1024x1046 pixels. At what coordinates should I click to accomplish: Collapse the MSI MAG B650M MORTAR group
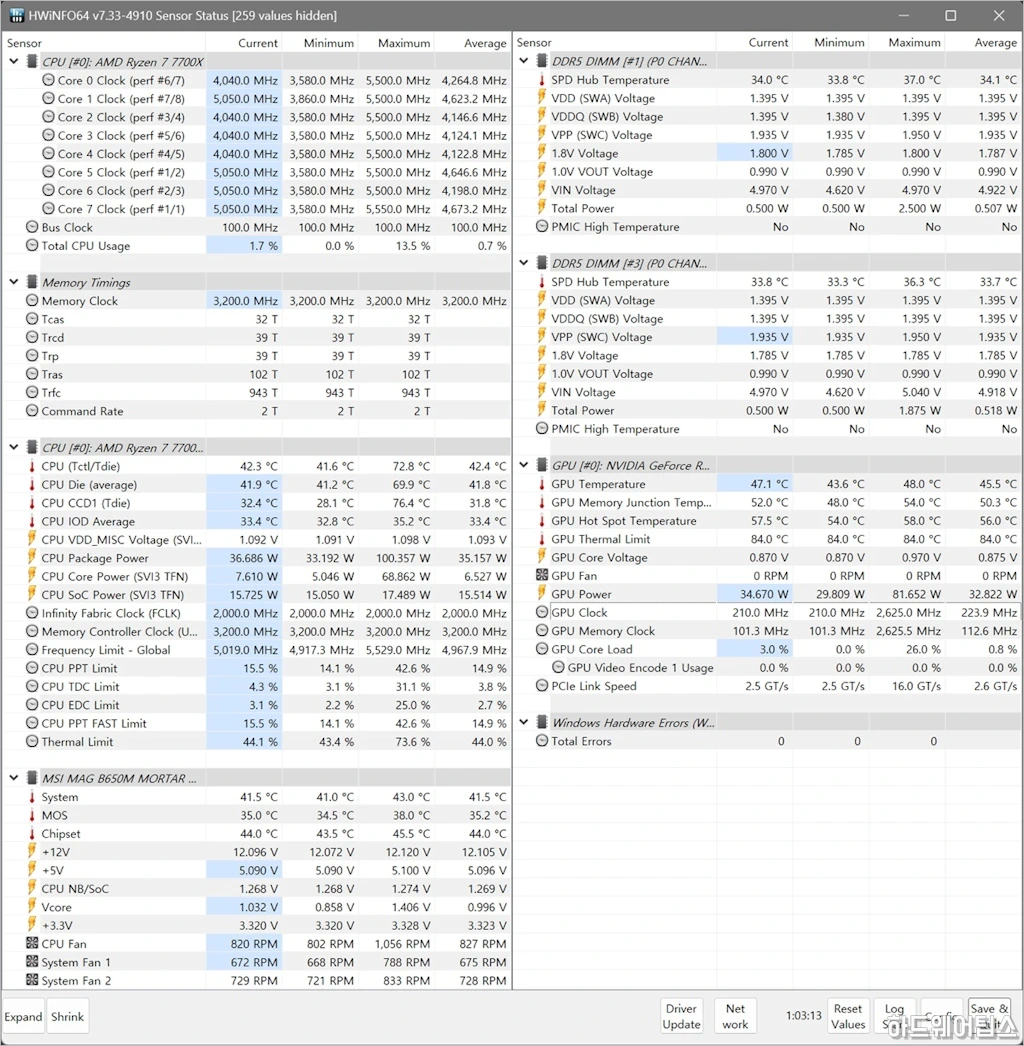click(x=14, y=778)
